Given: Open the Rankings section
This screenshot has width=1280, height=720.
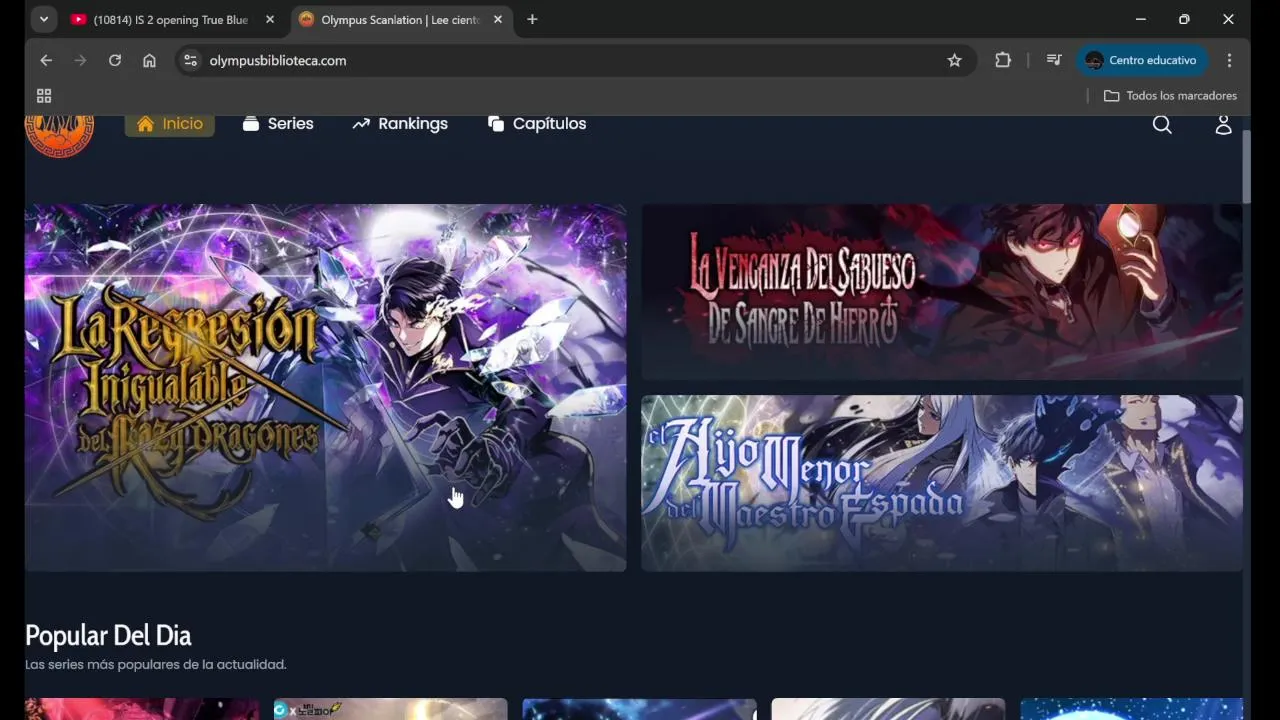Looking at the screenshot, I should pos(400,124).
